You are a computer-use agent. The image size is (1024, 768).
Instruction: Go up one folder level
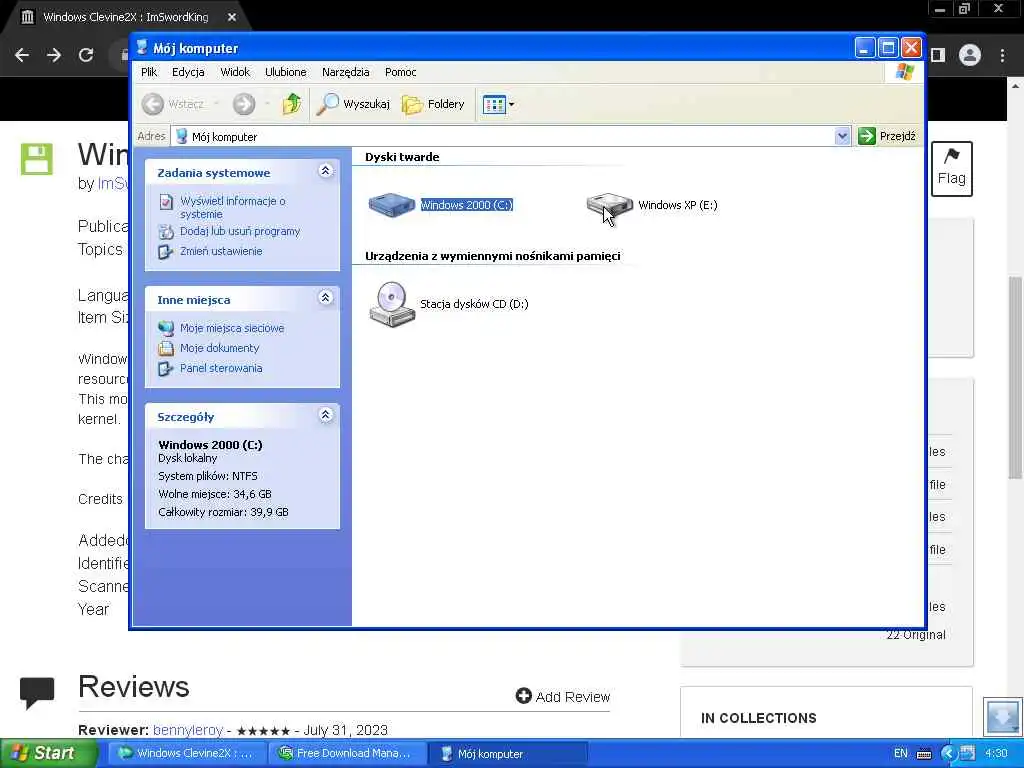(x=292, y=104)
